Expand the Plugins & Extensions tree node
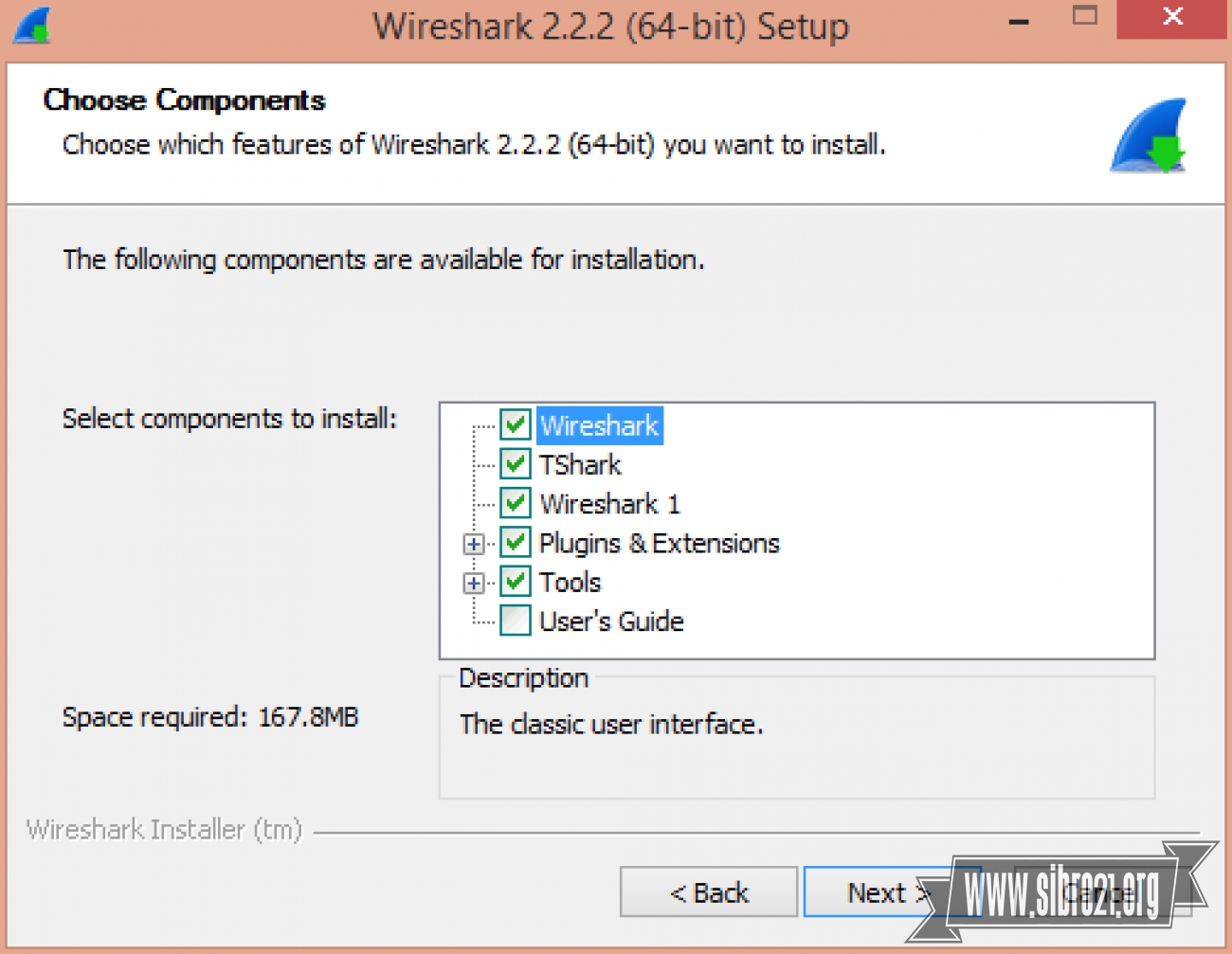1232x954 pixels. click(x=474, y=544)
